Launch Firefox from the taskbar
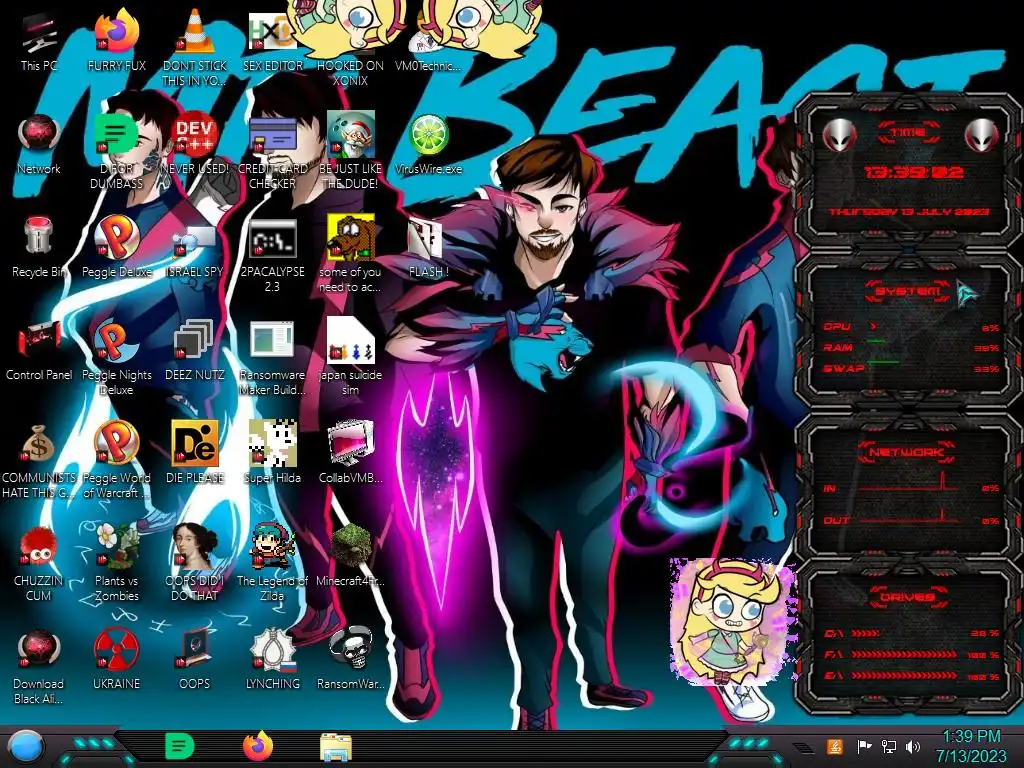 click(x=258, y=746)
